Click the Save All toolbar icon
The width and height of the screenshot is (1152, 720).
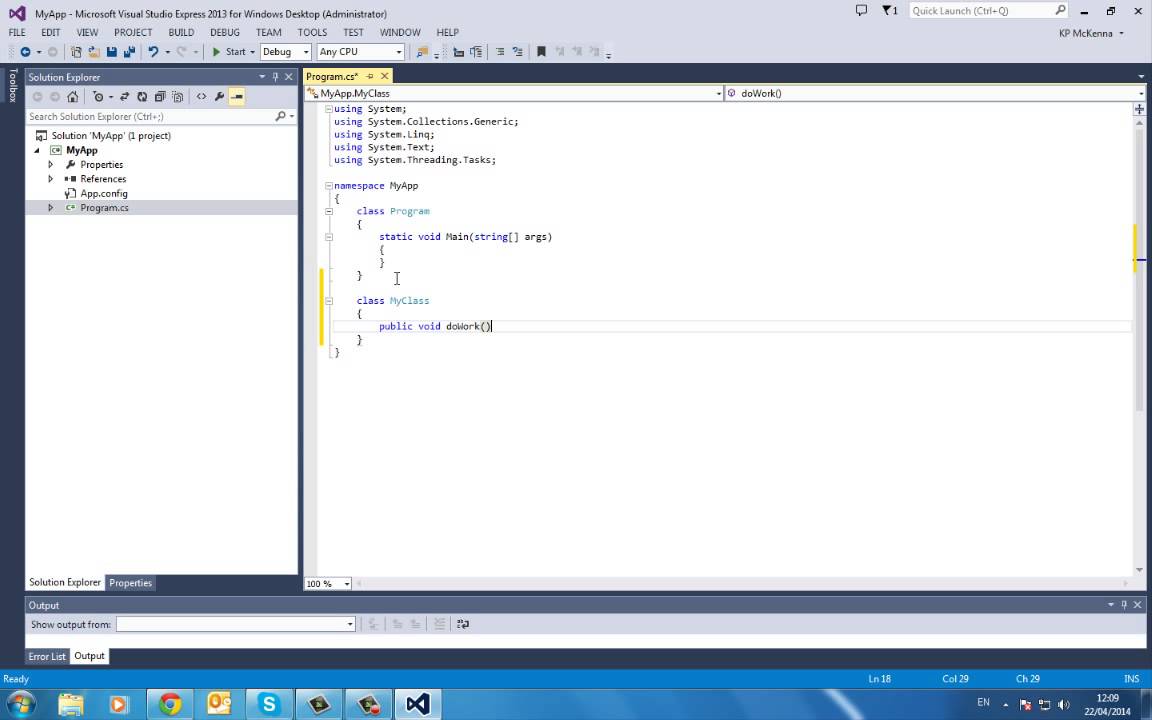pos(129,51)
